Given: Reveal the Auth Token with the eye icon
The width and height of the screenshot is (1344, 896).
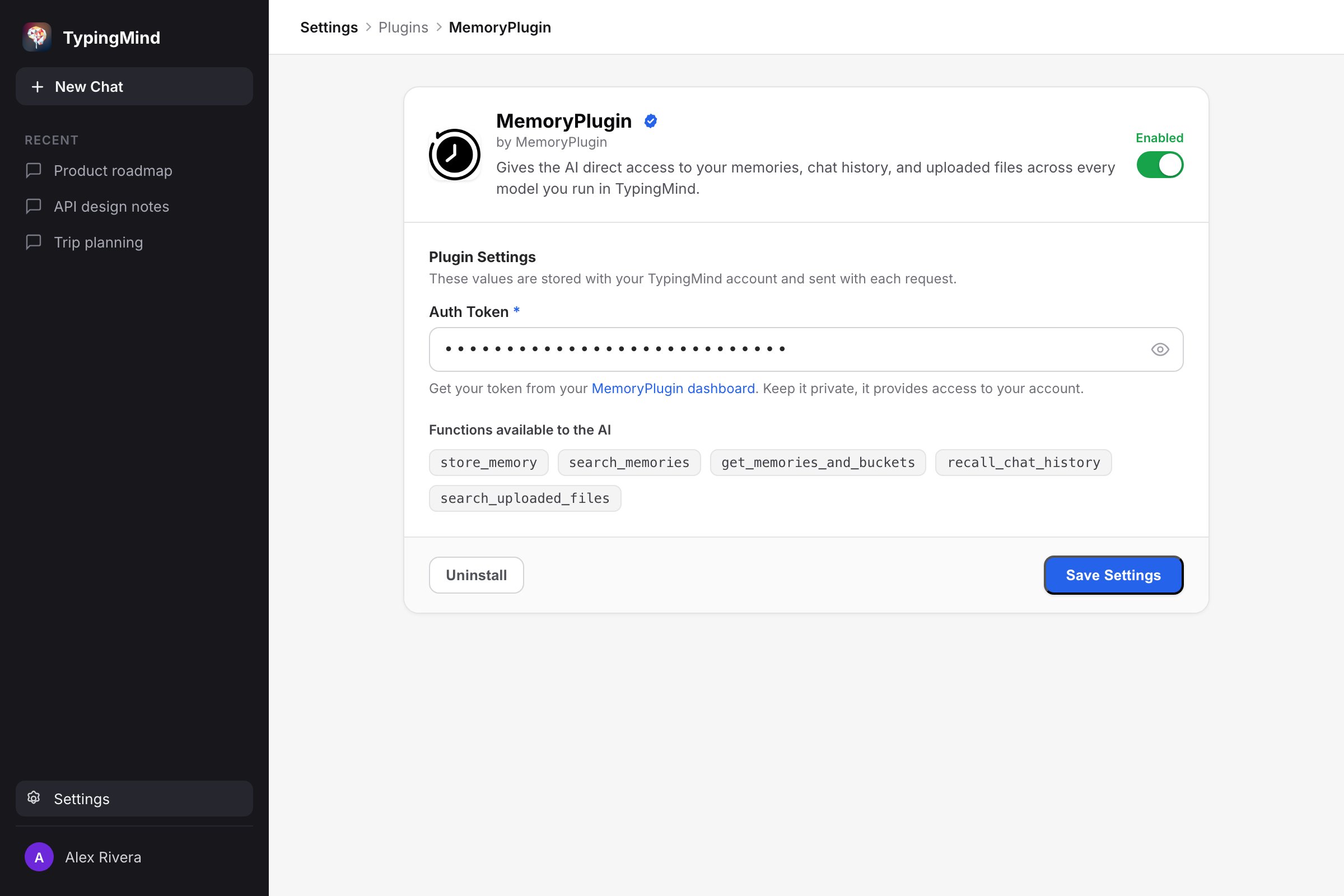Looking at the screenshot, I should tap(1159, 349).
